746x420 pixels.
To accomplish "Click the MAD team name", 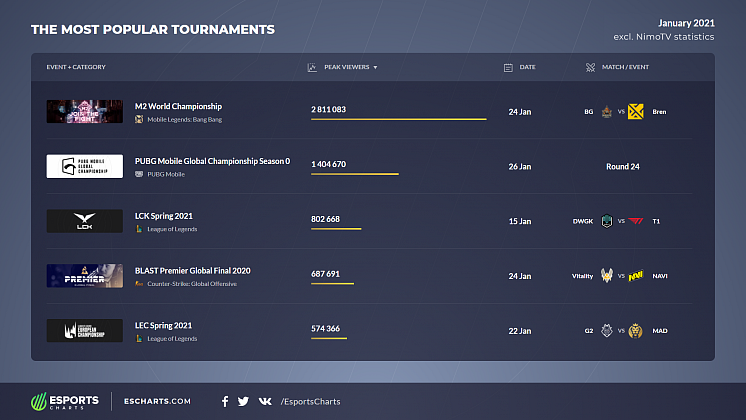I will pyautogui.click(x=659, y=331).
